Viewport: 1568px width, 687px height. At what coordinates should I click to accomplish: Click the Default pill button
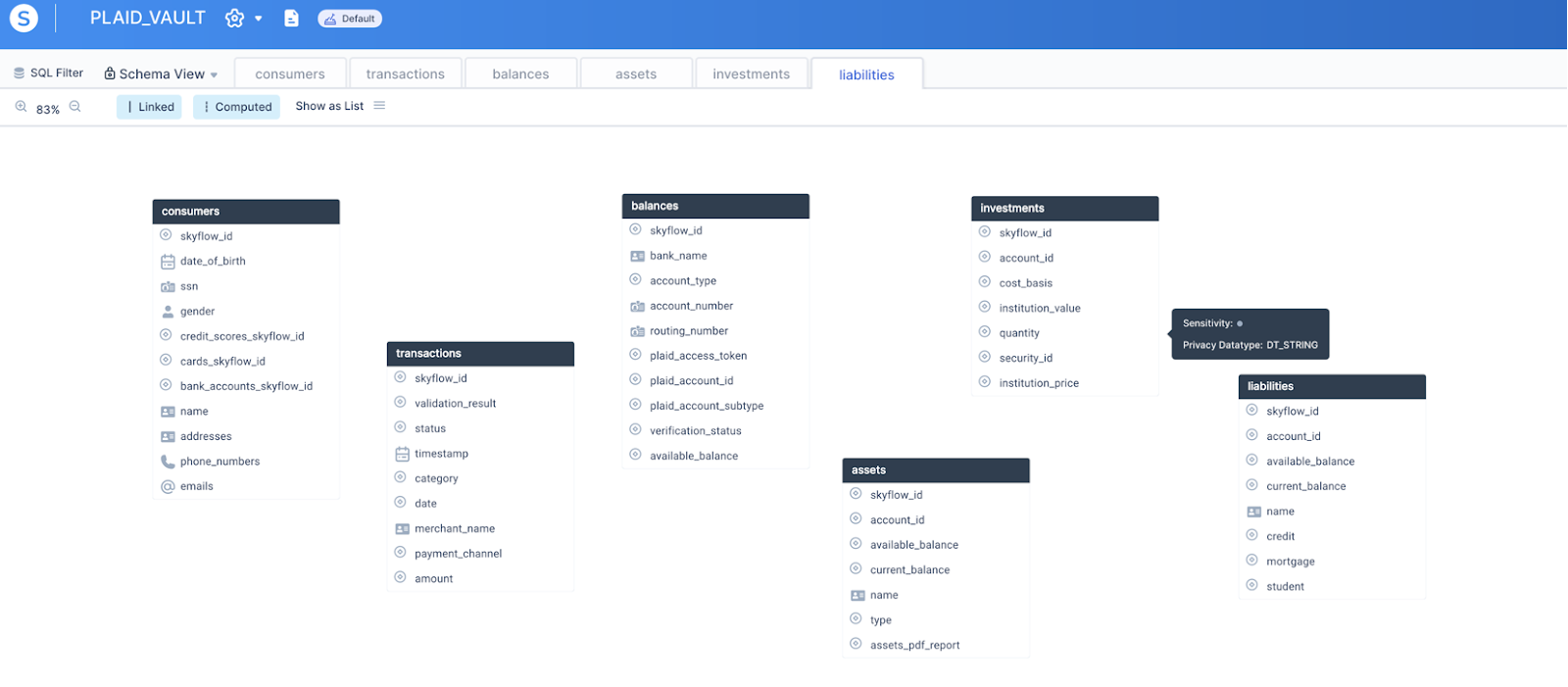coord(350,19)
